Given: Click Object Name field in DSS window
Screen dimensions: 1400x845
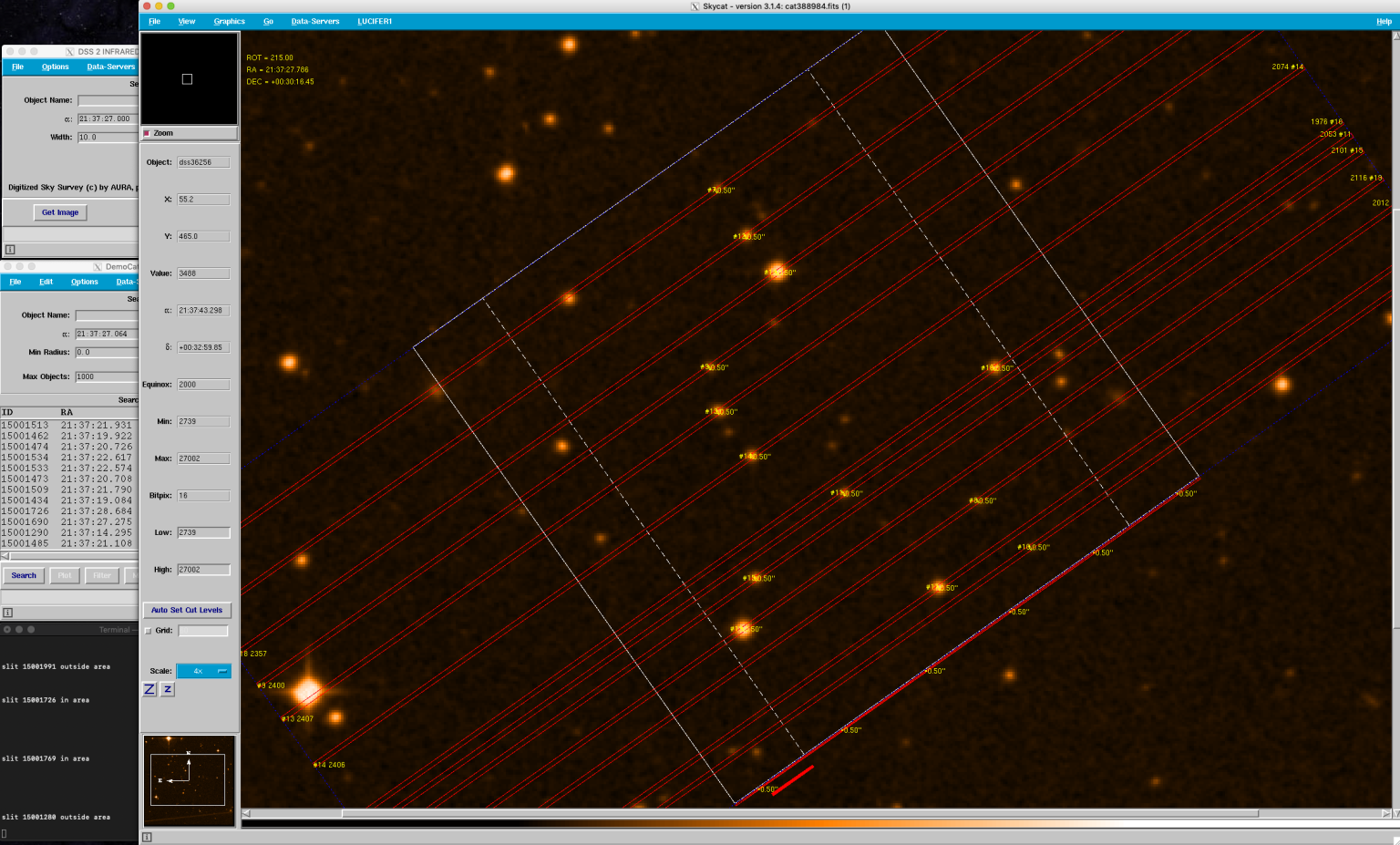Looking at the screenshot, I should pos(108,100).
